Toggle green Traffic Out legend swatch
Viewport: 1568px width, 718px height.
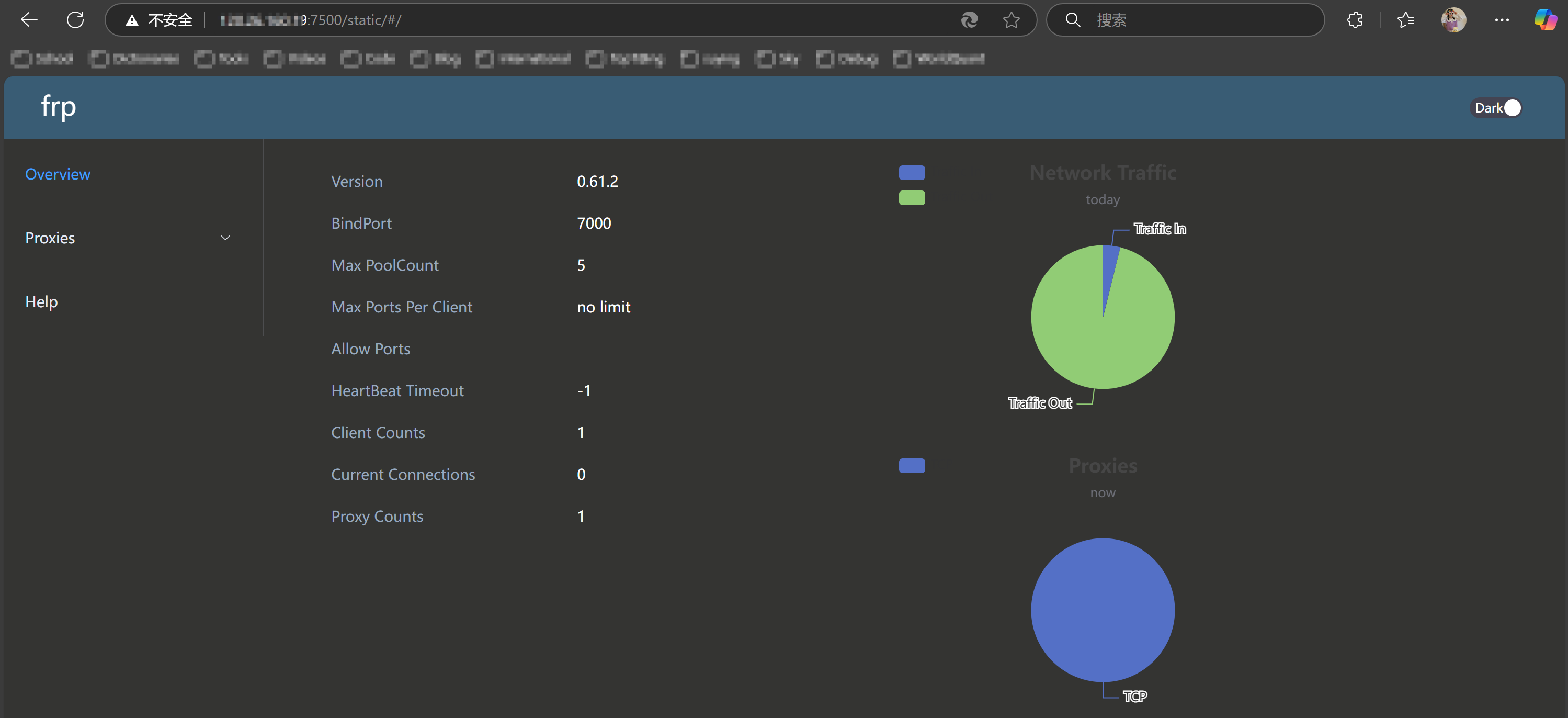[x=912, y=198]
